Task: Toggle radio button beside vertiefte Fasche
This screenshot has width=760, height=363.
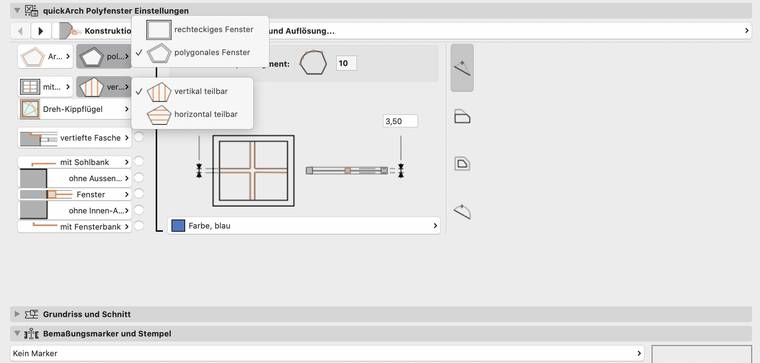Action: 139,137
